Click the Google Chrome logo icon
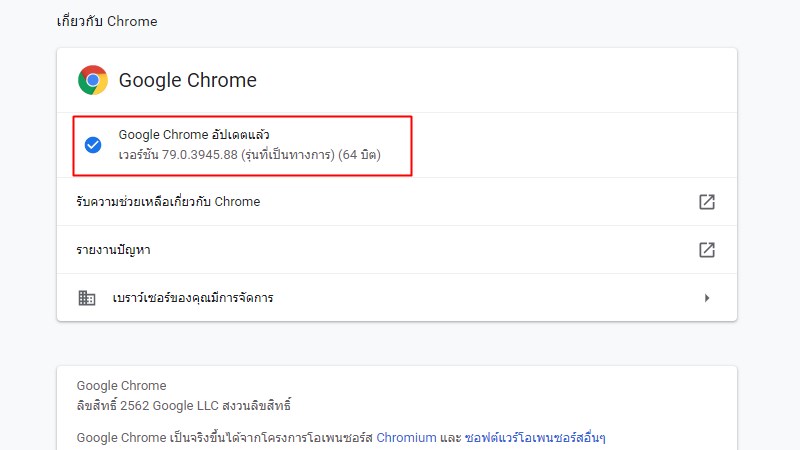 [x=93, y=80]
